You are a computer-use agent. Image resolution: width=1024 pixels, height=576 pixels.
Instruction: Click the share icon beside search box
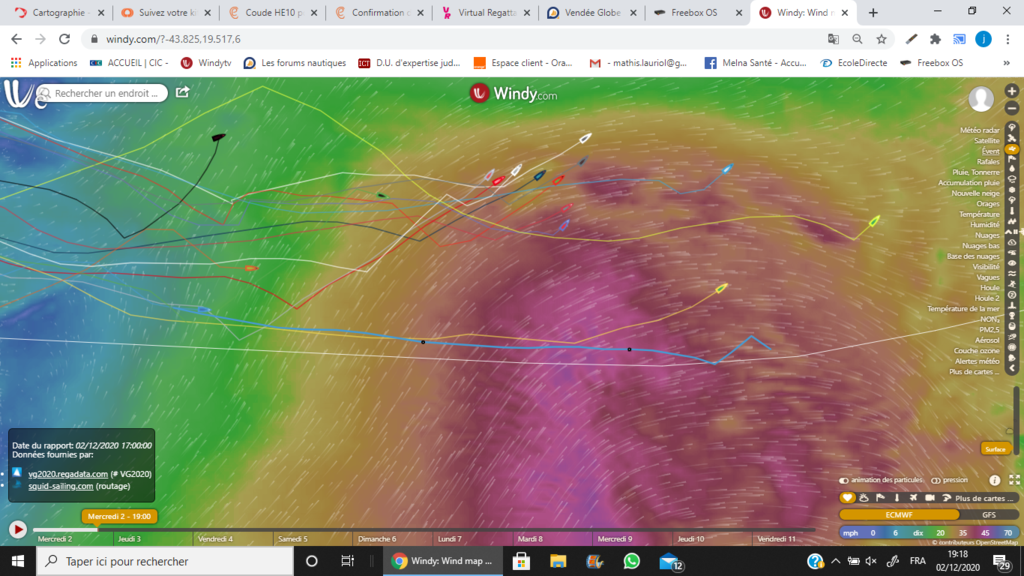(182, 92)
